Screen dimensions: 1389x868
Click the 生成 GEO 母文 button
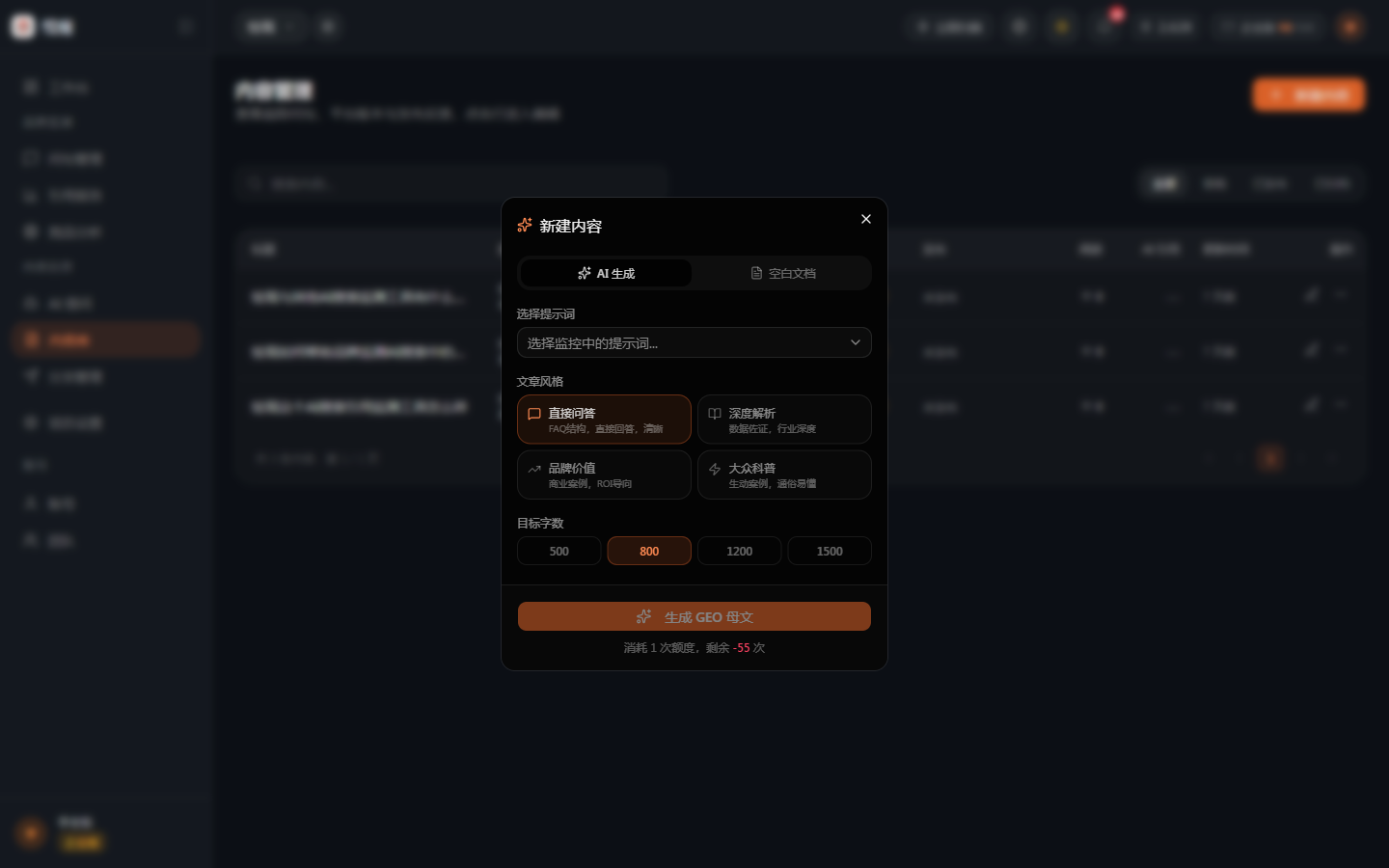694,616
